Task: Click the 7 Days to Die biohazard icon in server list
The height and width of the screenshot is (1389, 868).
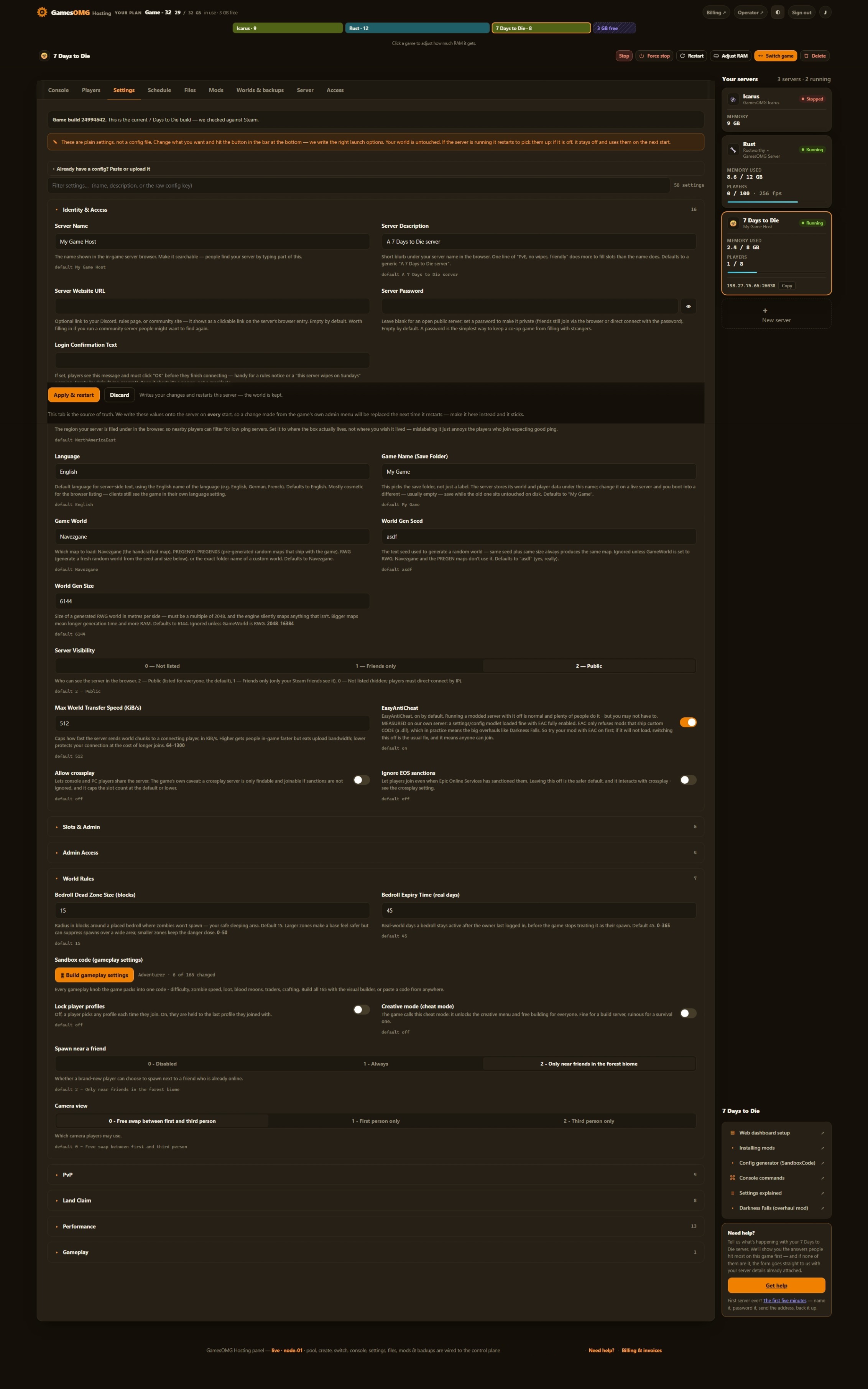Action: pyautogui.click(x=733, y=223)
